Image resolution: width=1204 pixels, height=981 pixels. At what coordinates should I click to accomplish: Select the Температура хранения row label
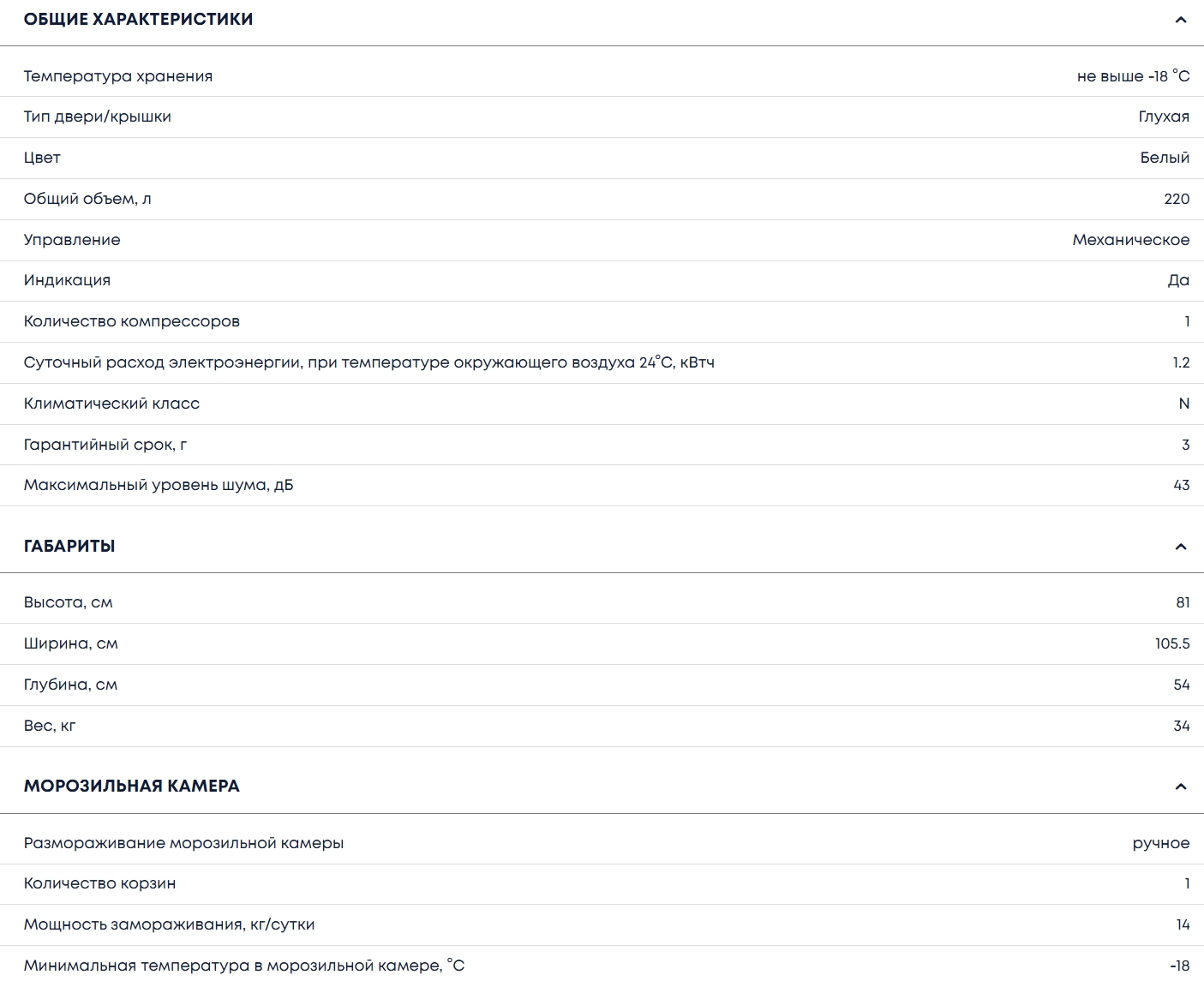118,76
